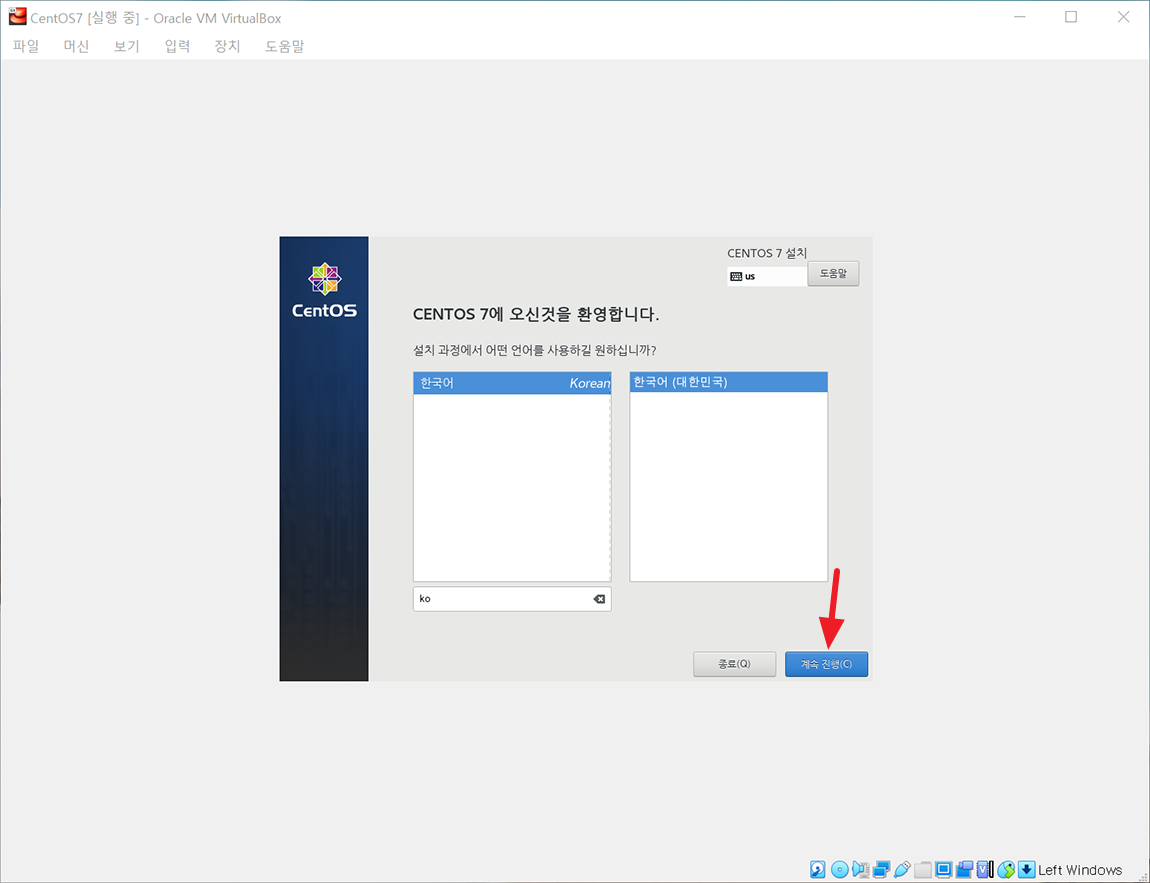Click the display status icon
The image size is (1150, 883).
point(944,869)
